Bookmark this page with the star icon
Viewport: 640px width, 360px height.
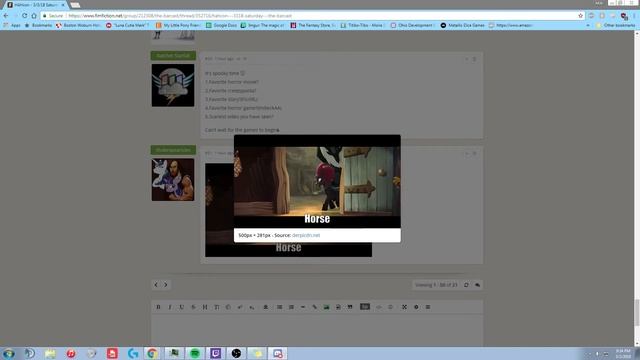[x=580, y=16]
